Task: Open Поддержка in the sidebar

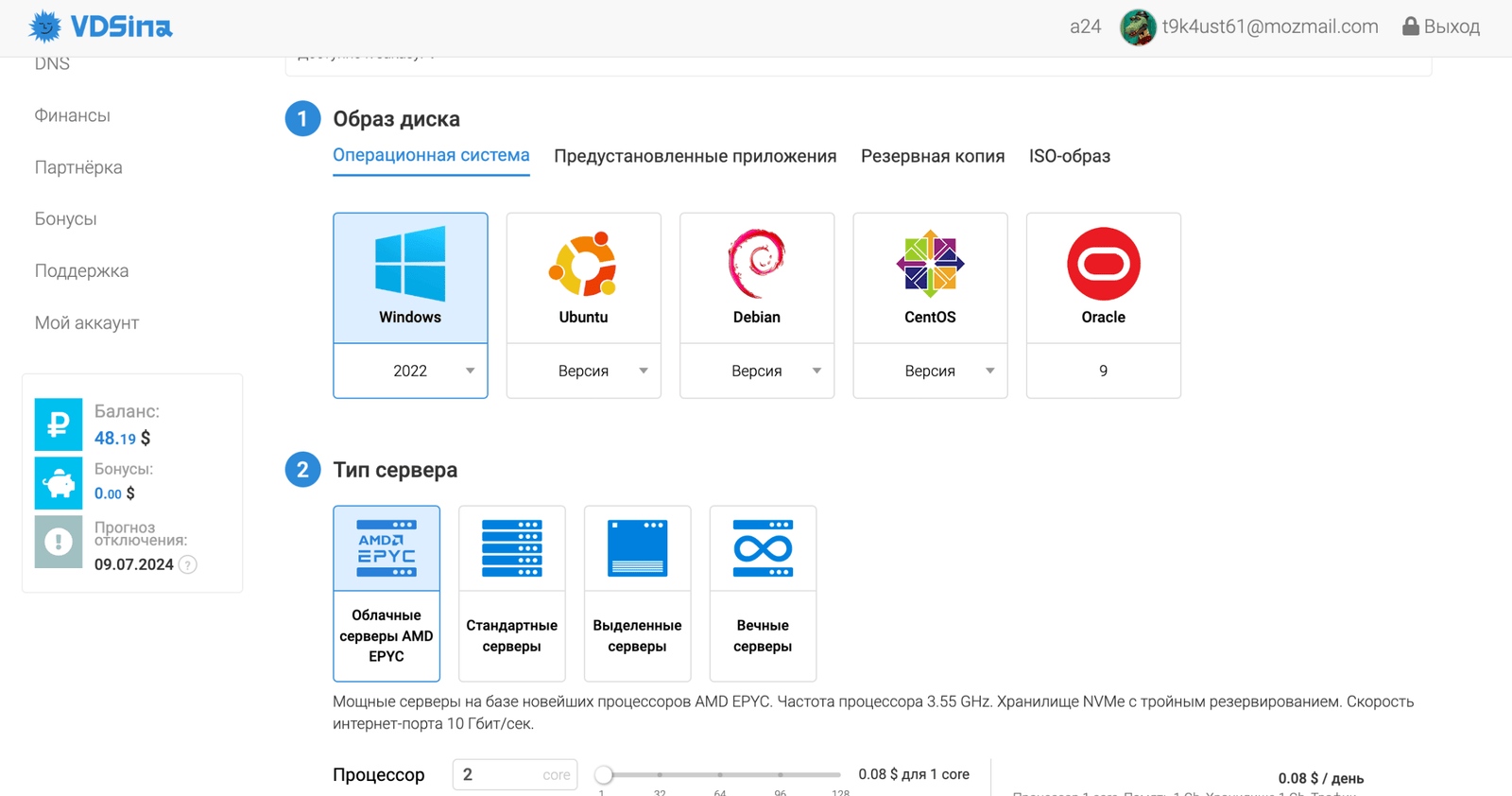Action: pyautogui.click(x=81, y=271)
